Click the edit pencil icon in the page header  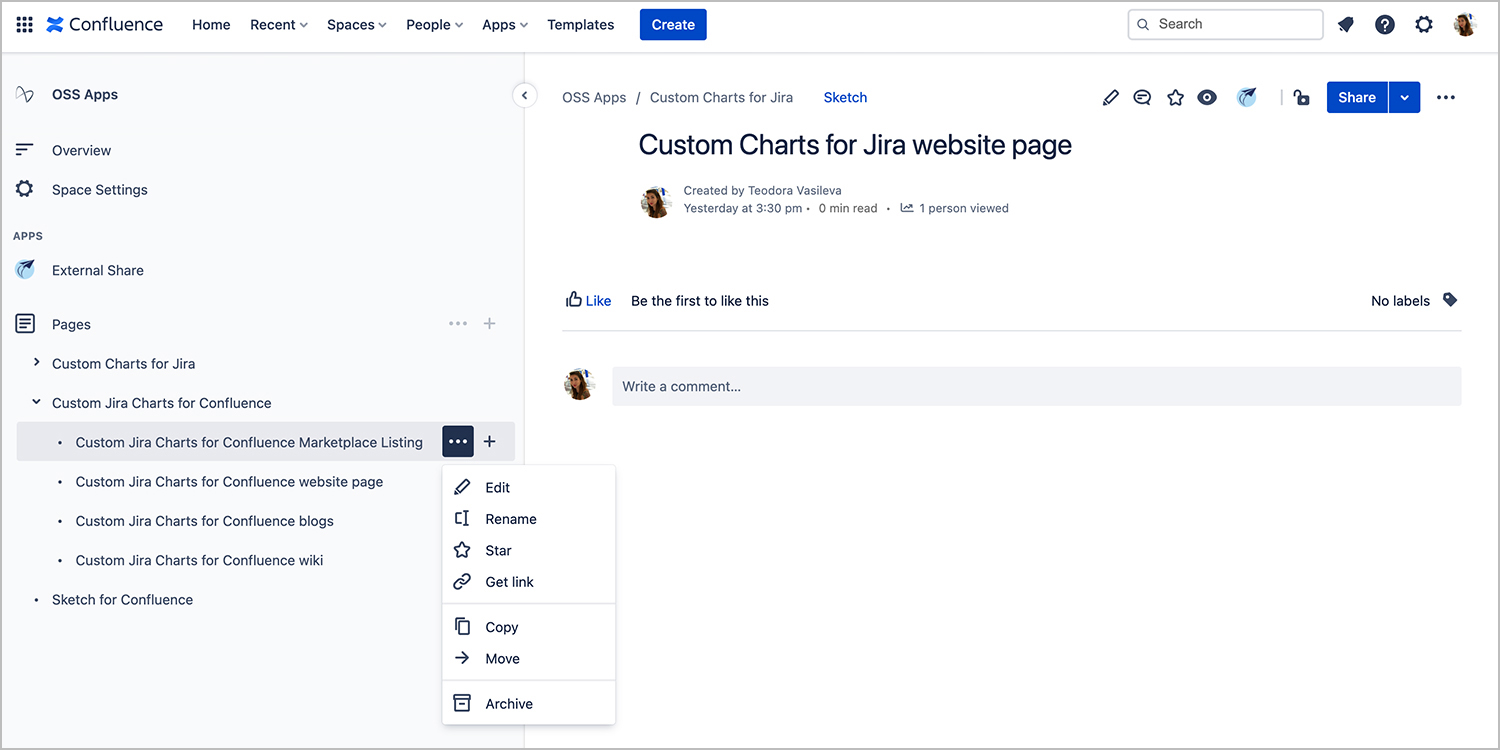1110,97
